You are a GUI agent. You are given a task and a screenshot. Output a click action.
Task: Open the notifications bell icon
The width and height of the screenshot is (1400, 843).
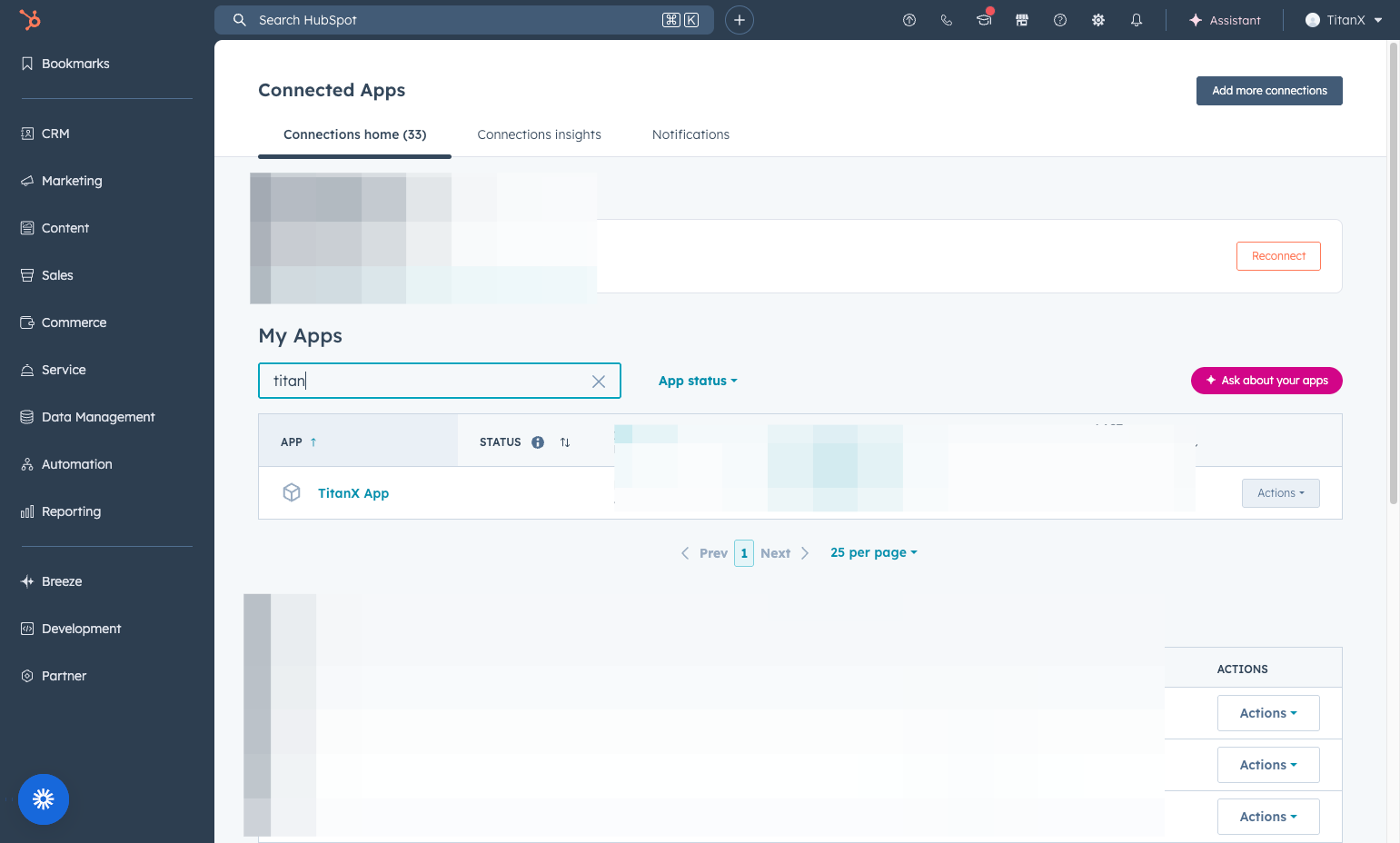[x=1137, y=20]
